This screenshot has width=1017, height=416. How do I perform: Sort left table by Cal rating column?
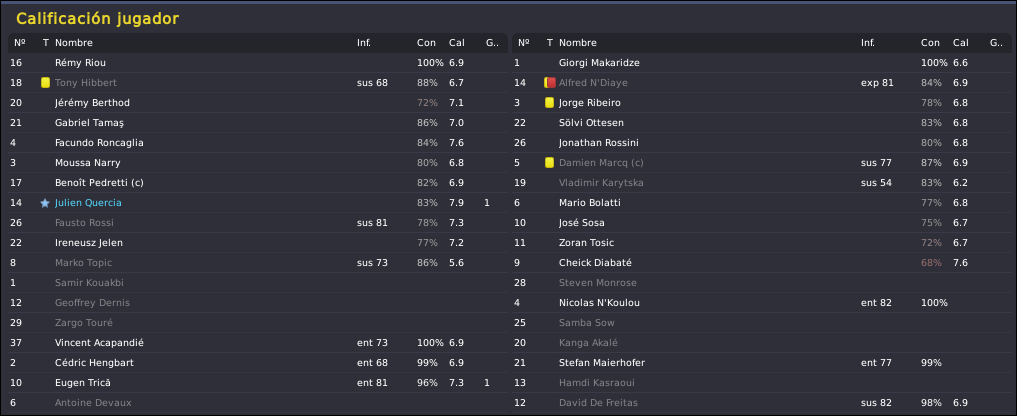457,43
